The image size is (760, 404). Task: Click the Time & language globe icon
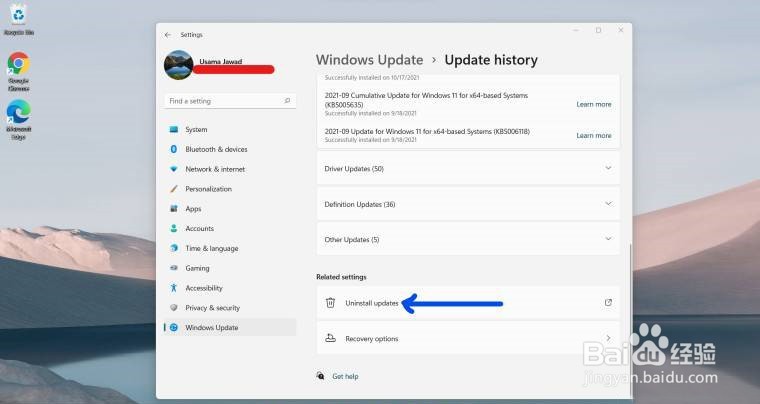pyautogui.click(x=174, y=248)
